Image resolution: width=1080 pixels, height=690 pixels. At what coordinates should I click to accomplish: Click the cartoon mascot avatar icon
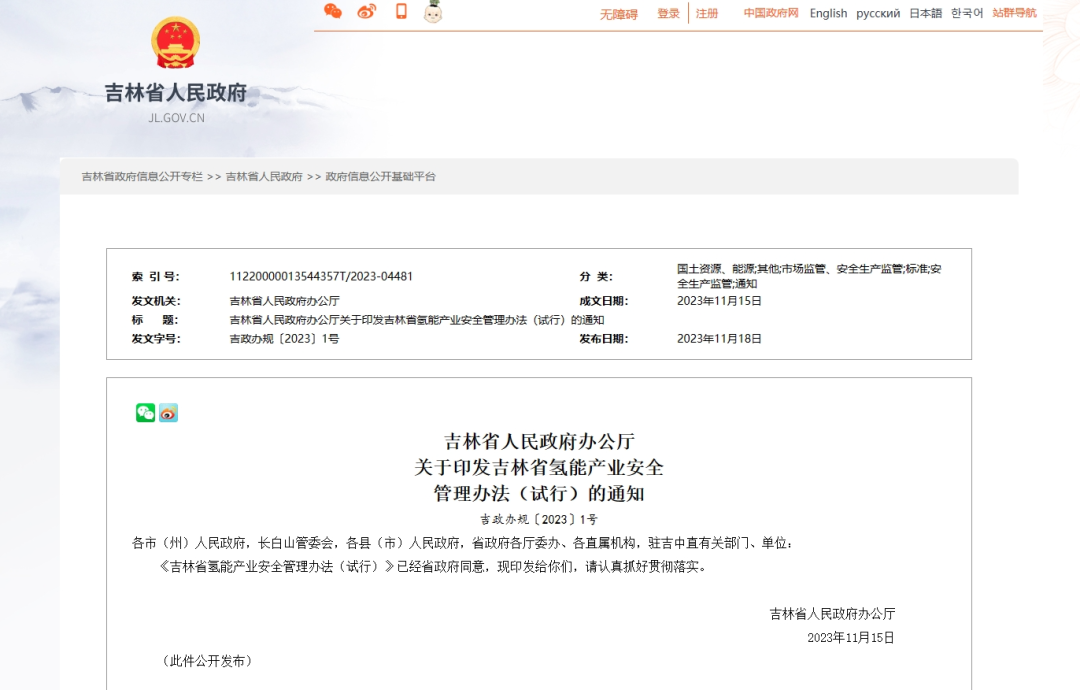tap(433, 12)
